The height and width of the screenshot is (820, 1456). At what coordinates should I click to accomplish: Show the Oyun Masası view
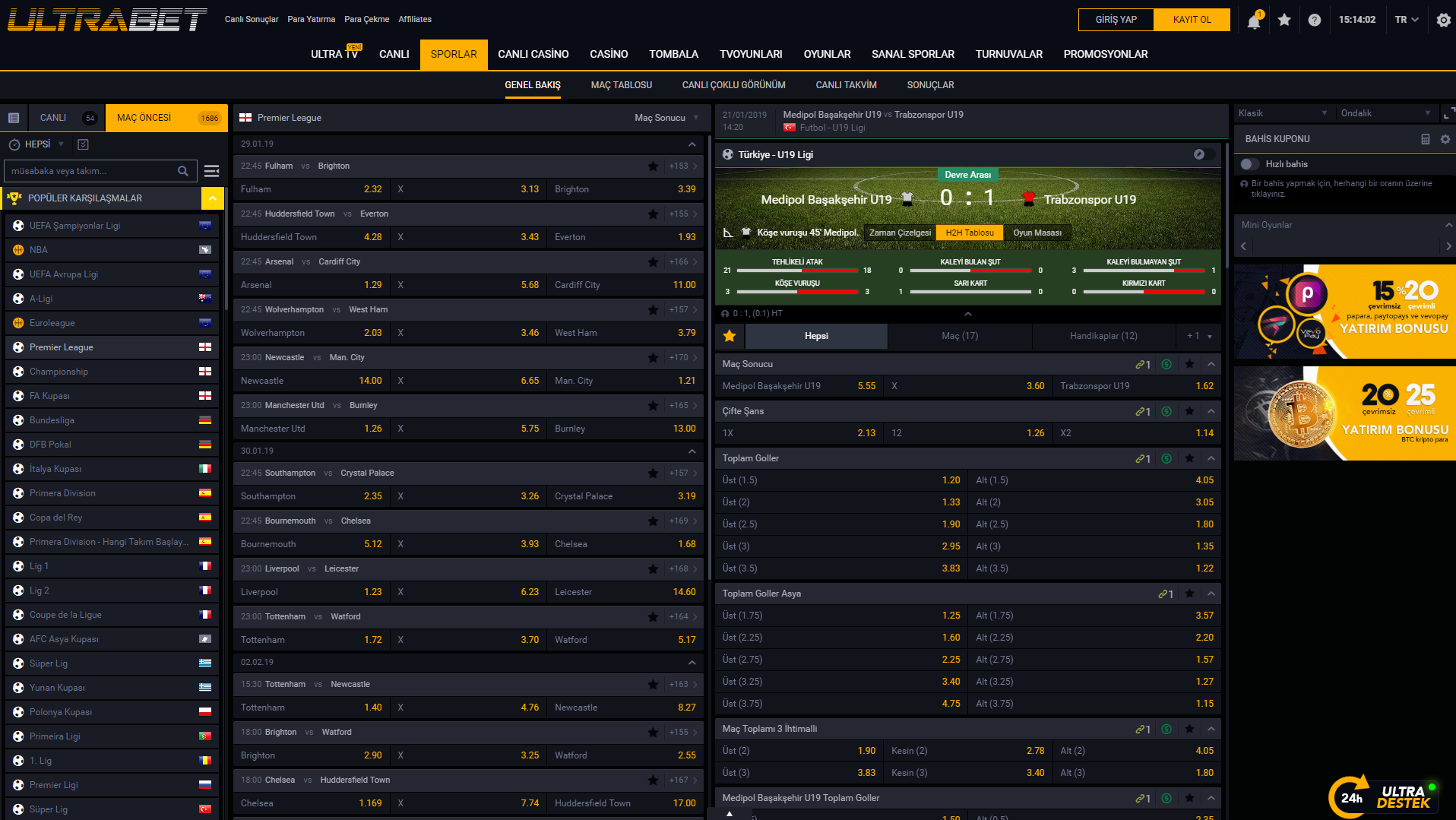click(1037, 233)
